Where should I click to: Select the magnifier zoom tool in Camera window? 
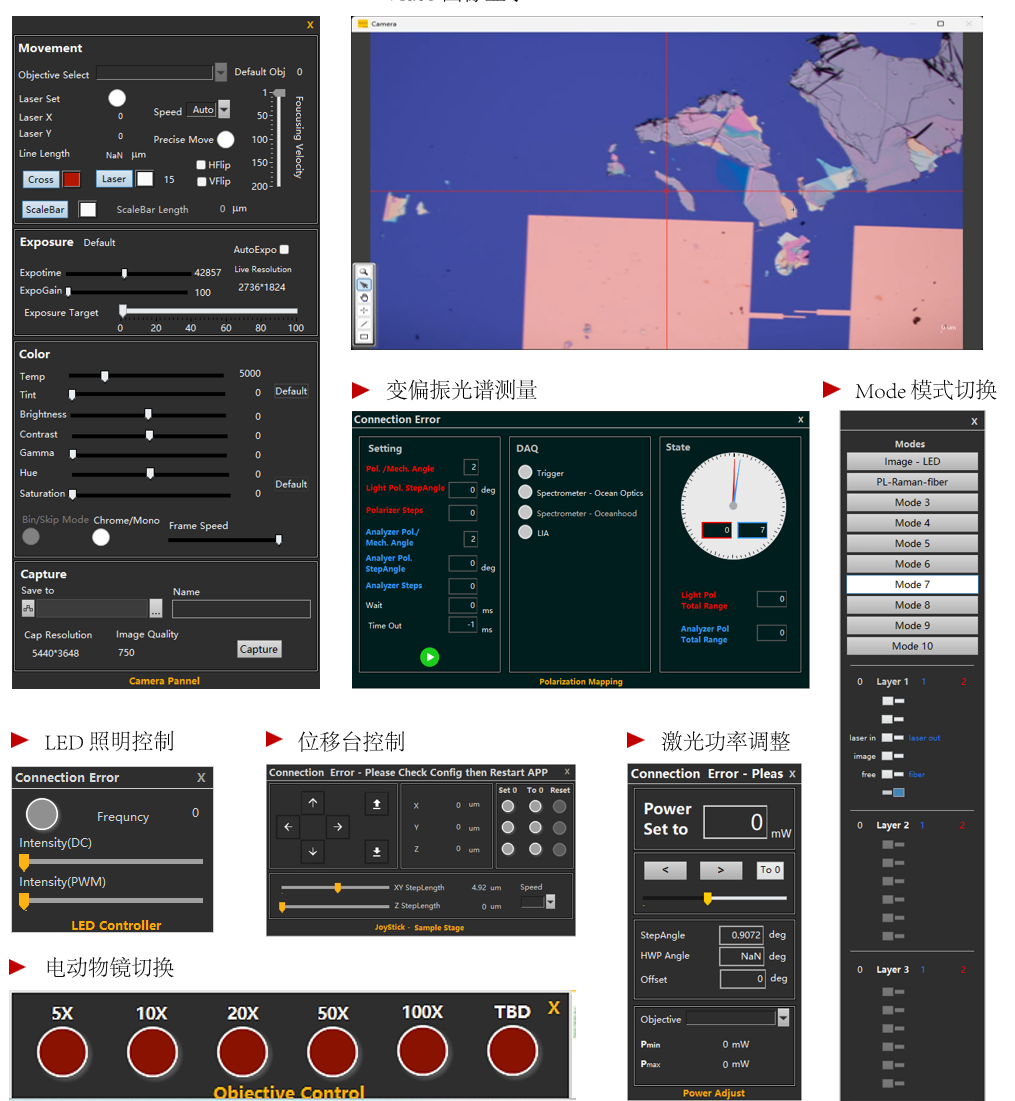(x=364, y=272)
